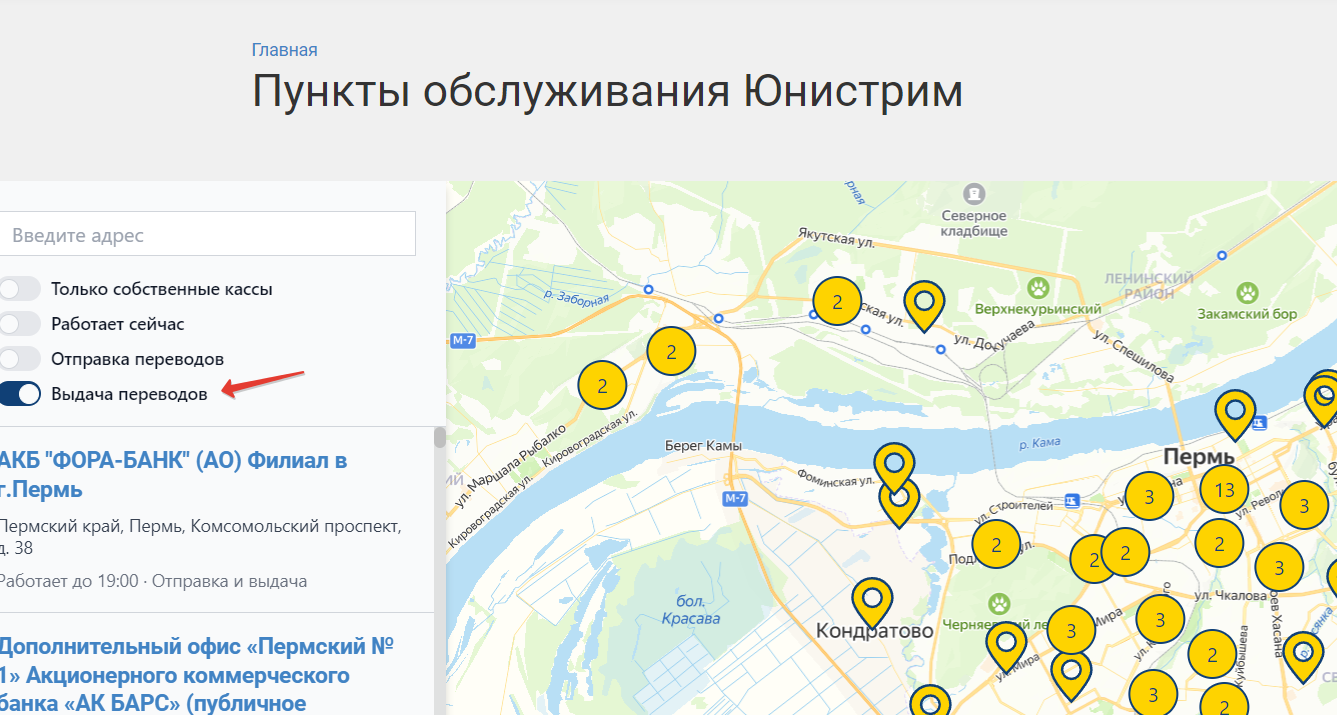The width and height of the screenshot is (1337, 715).
Task: Switch off Выдача переводов toggle
Action: pos(19,394)
